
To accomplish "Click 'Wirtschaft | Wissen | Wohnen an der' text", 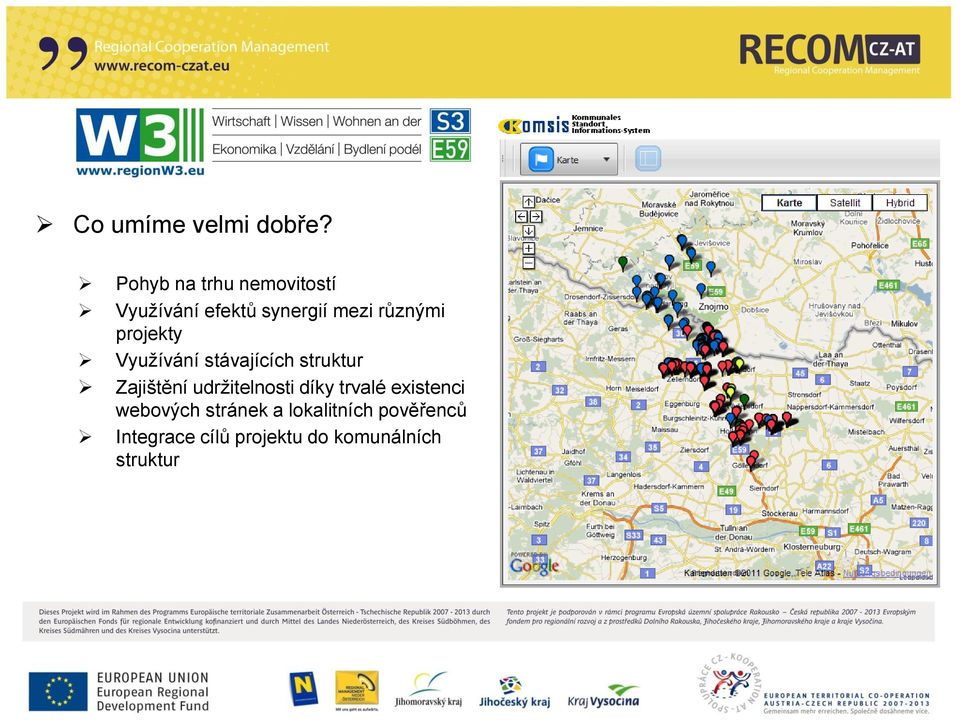I will [x=317, y=121].
